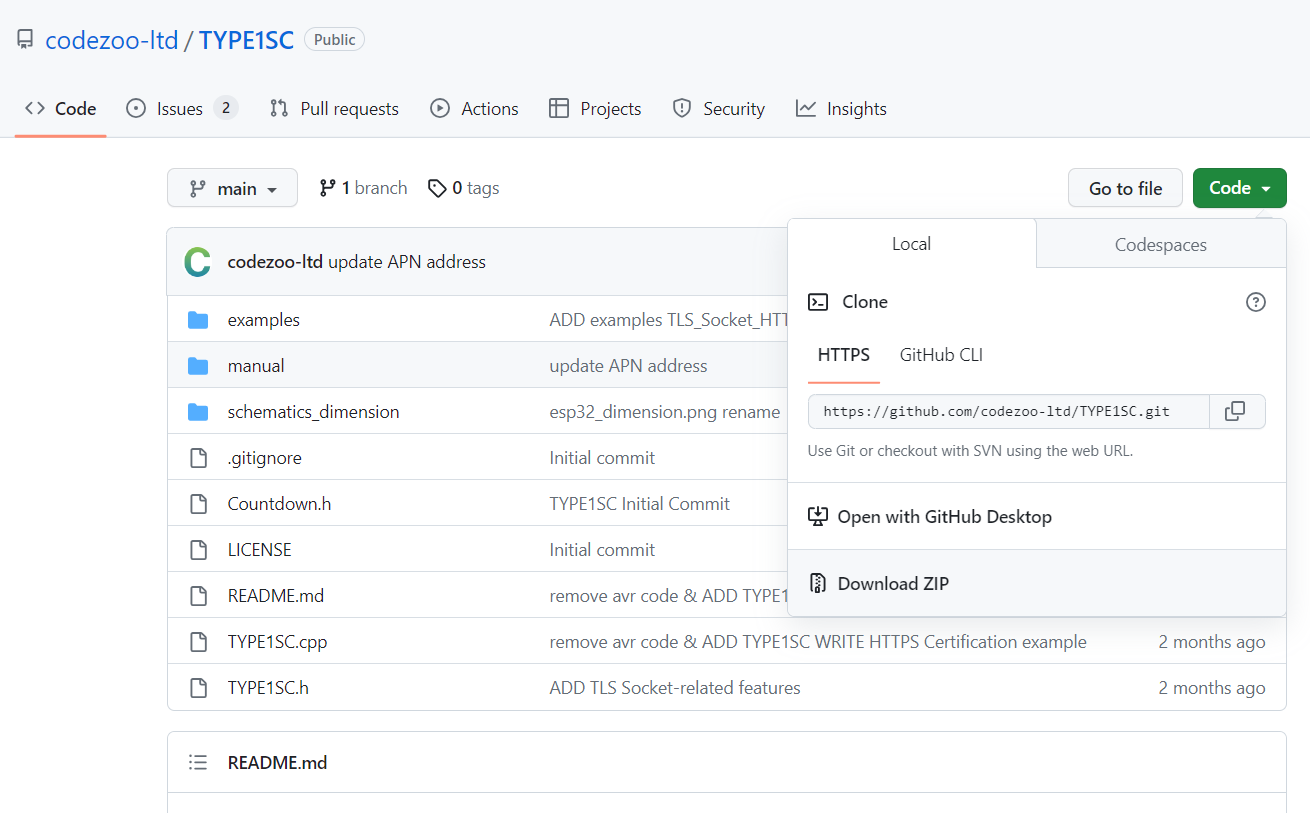1310x813 pixels.
Task: Open the LICENSE file
Action: coord(260,550)
